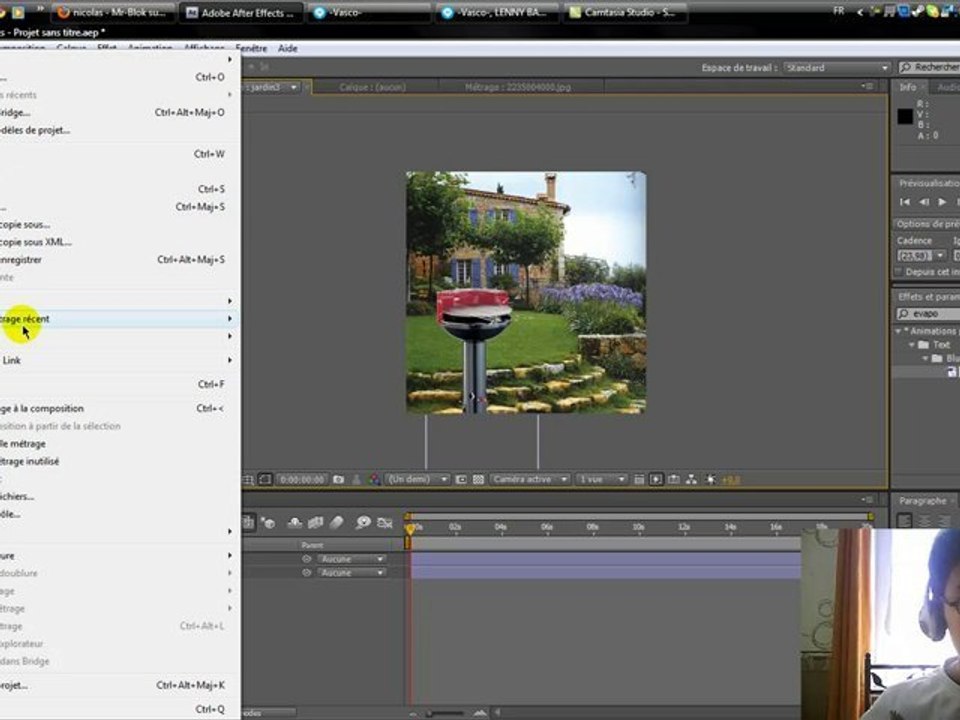The image size is (960, 720).
Task: Open Brainstorm lightbulb icon
Action: pyautogui.click(x=364, y=522)
